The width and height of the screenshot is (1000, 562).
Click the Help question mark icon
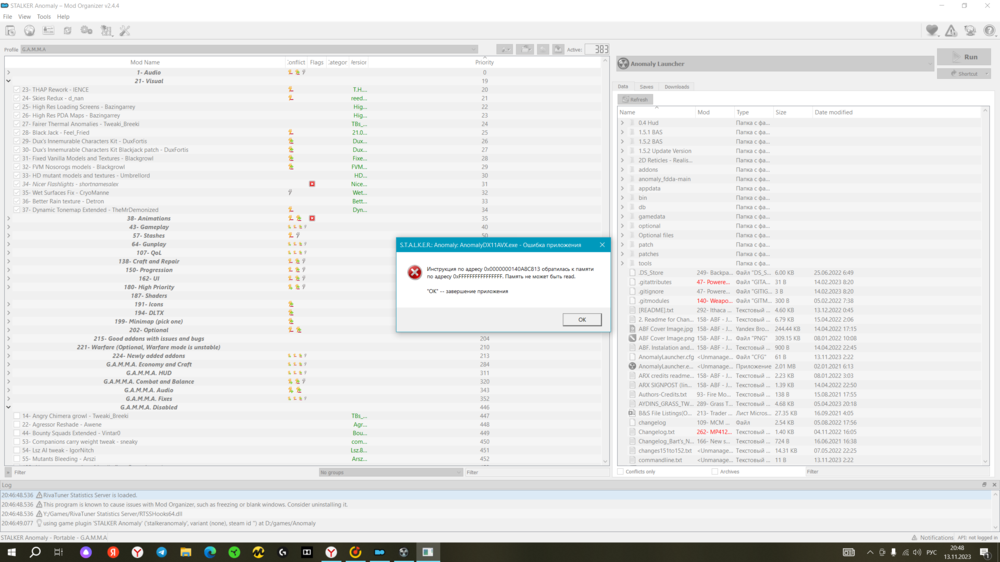coord(989,31)
